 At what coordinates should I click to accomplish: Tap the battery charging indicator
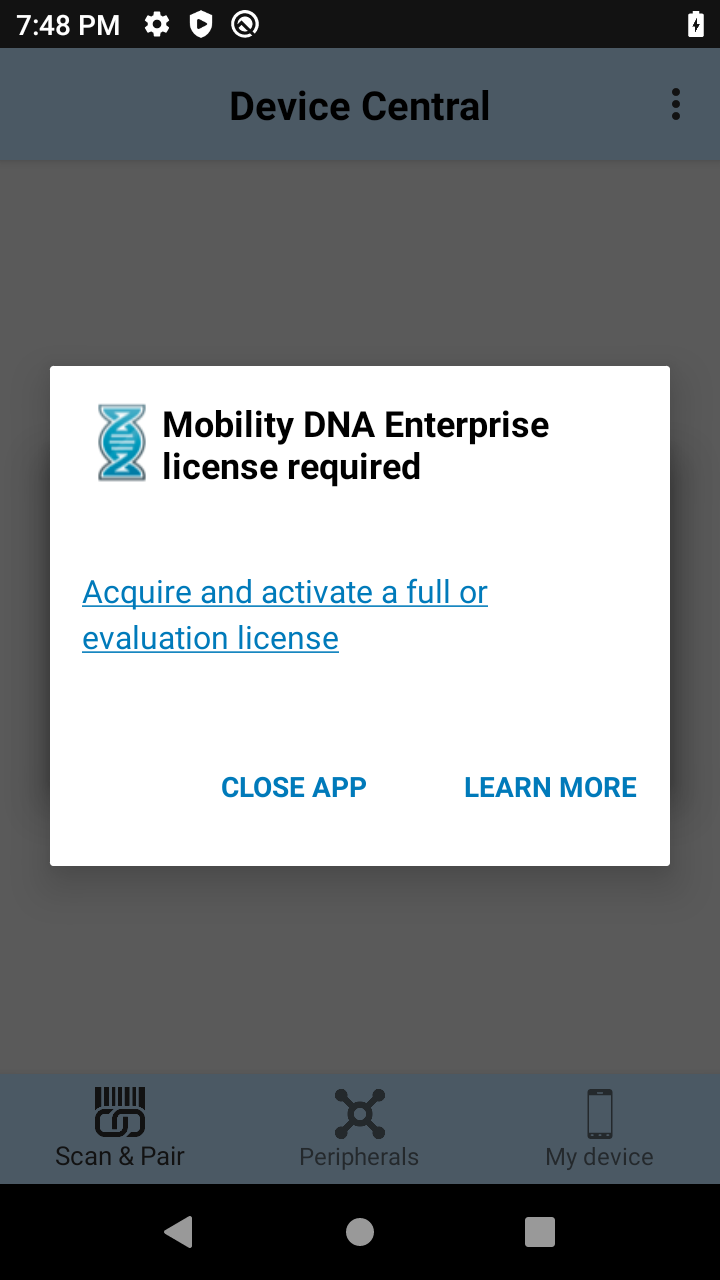[x=696, y=24]
